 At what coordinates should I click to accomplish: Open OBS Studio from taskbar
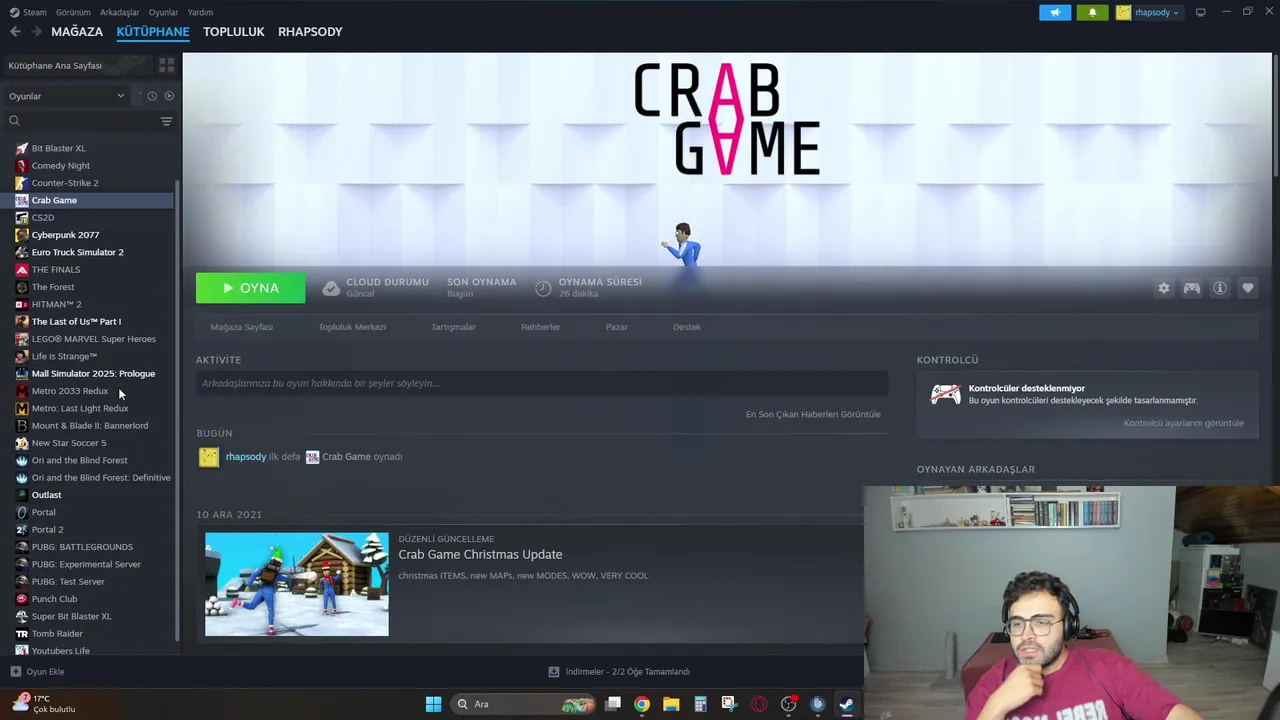789,704
